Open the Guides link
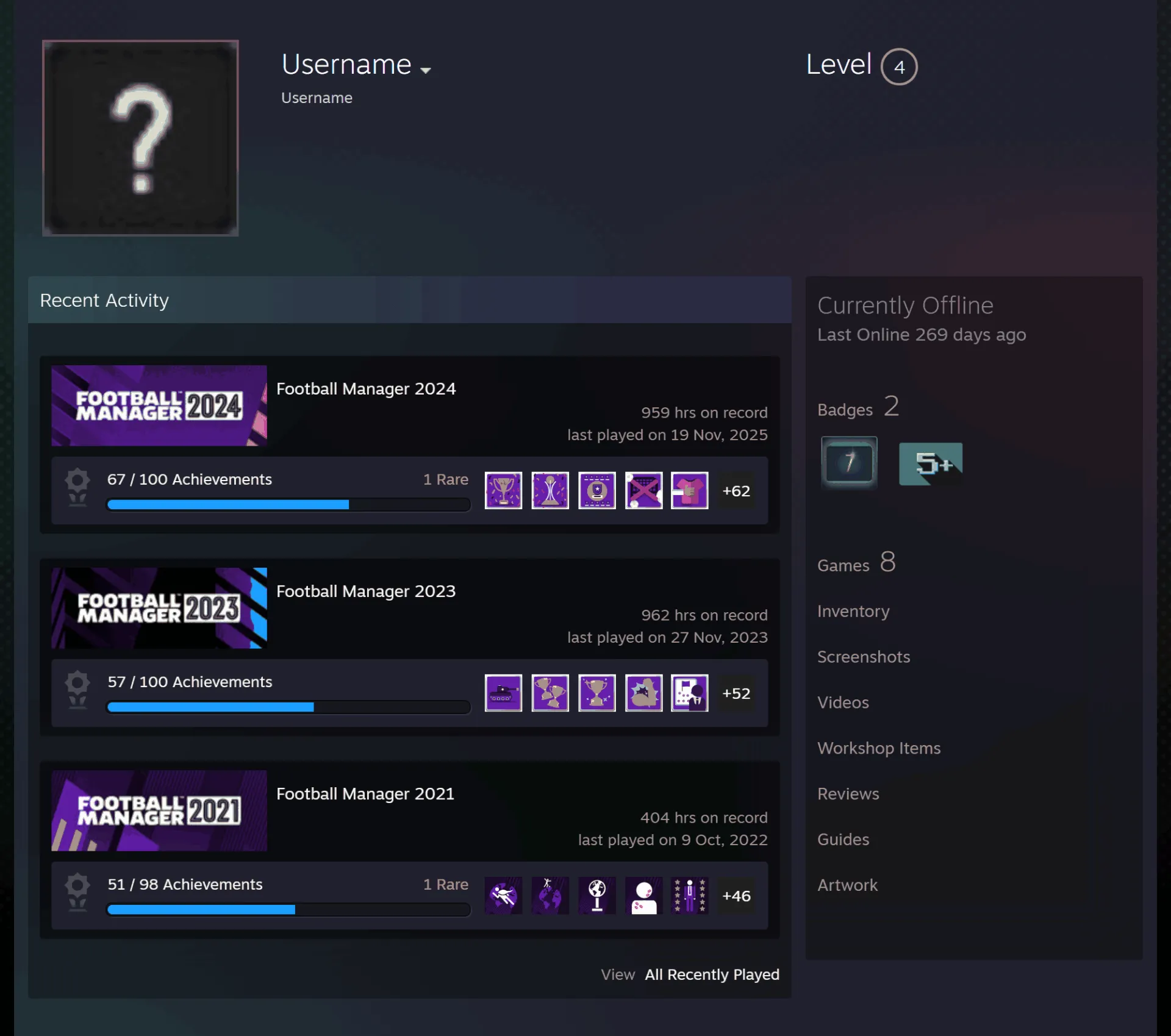The width and height of the screenshot is (1171, 1036). click(843, 839)
